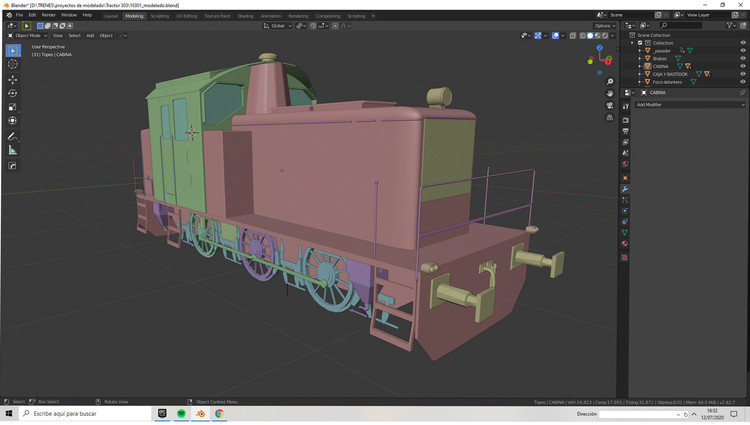The image size is (750, 425).
Task: Expand the CABINA object in outliner
Action: 640,66
